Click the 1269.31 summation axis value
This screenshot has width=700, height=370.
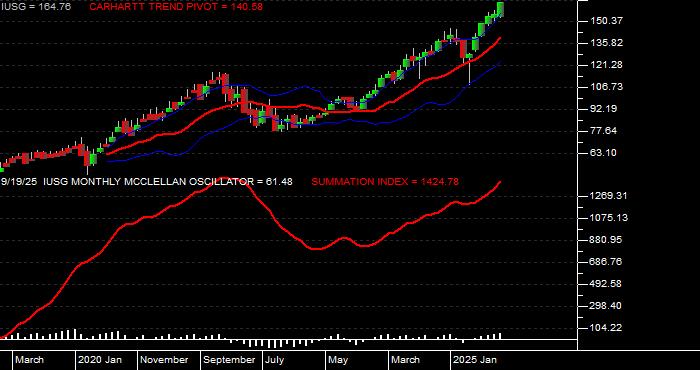[608, 196]
